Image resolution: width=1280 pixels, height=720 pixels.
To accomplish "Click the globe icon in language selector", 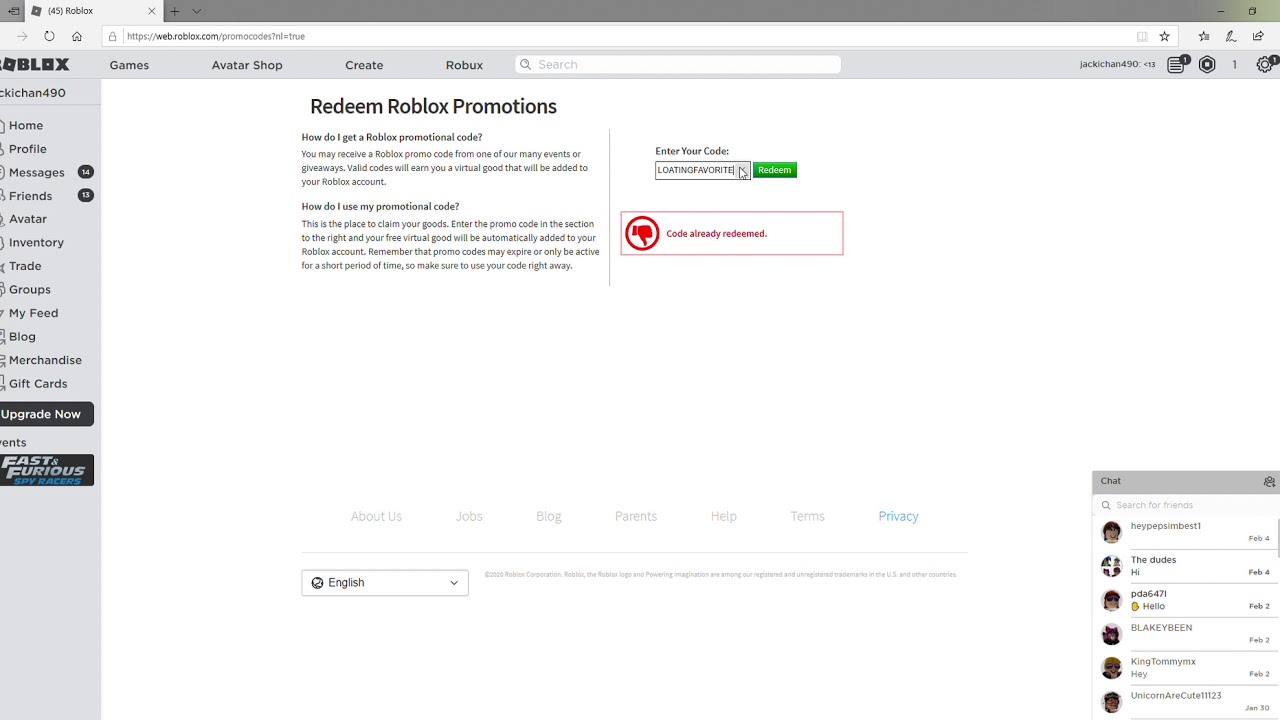I will 317,583.
